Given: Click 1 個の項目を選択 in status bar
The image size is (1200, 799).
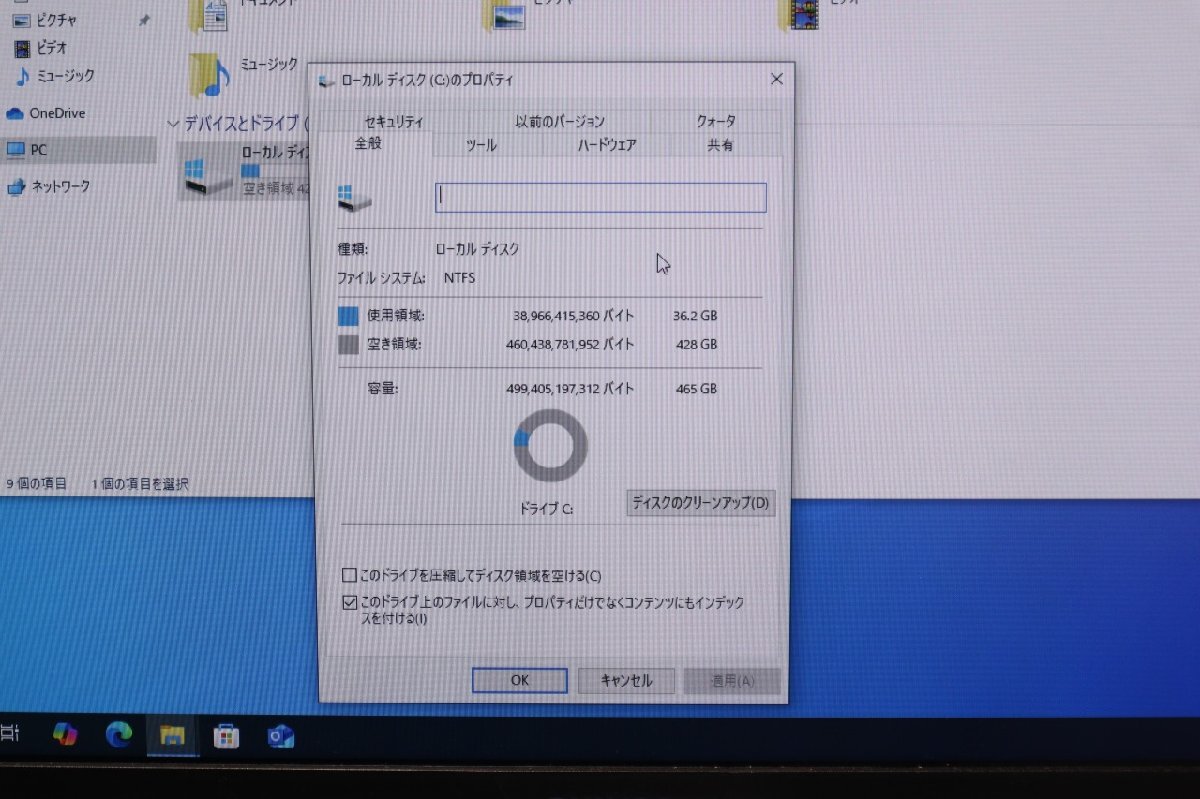Looking at the screenshot, I should tap(140, 484).
